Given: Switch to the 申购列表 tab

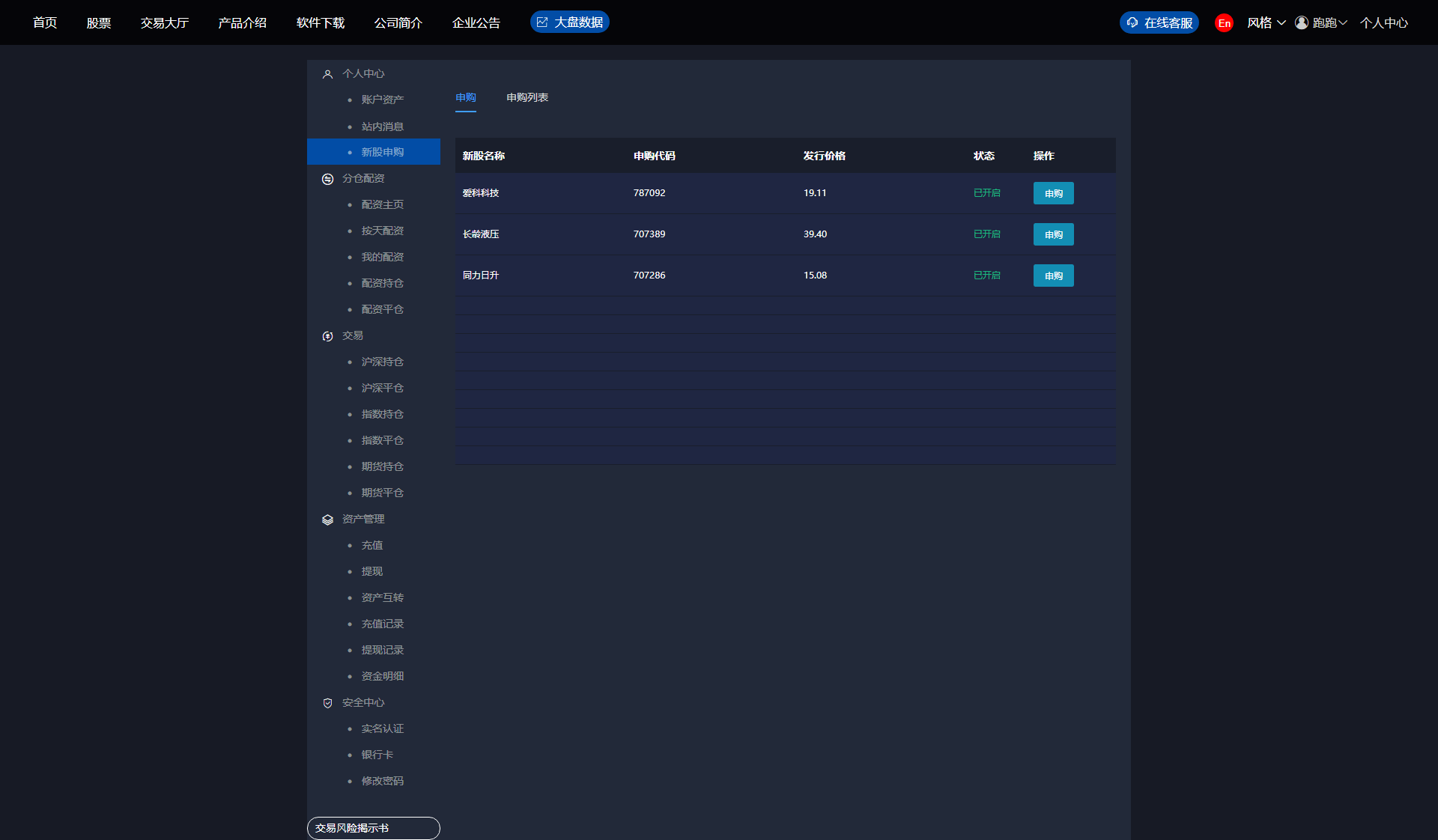Looking at the screenshot, I should (x=527, y=97).
